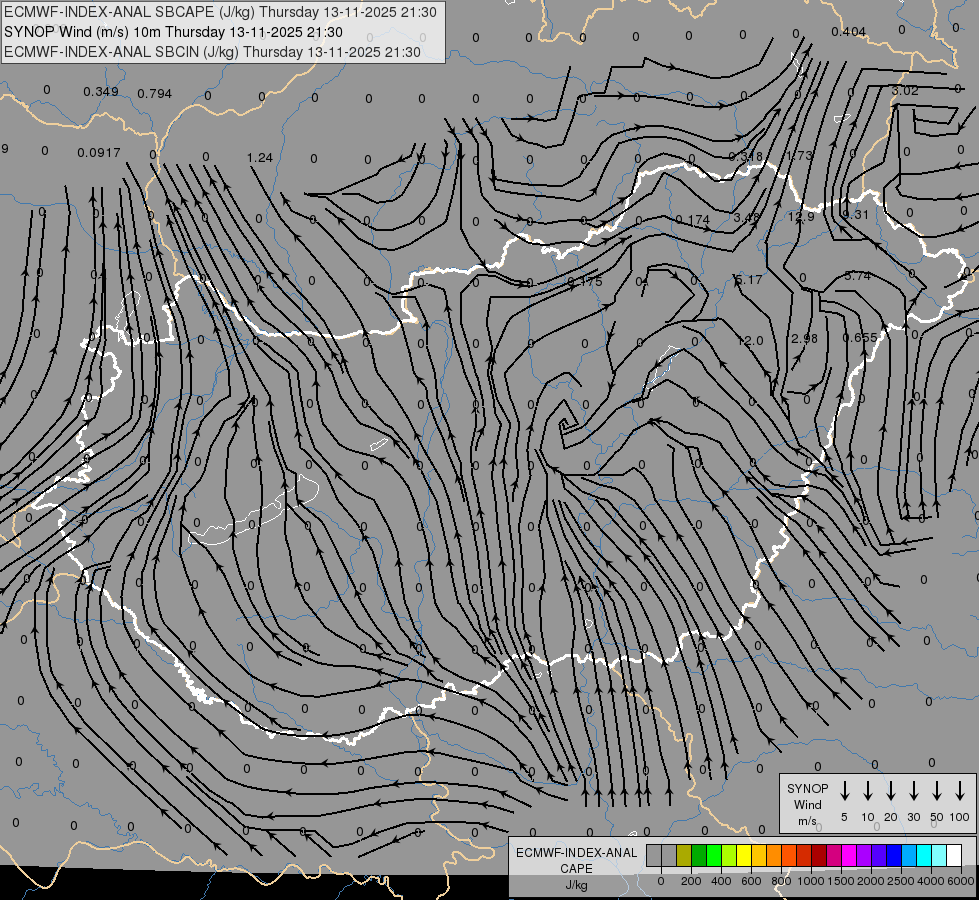Click the 4000 tick label in the CAPE legend
Screen dimensions: 979x900
[930, 881]
